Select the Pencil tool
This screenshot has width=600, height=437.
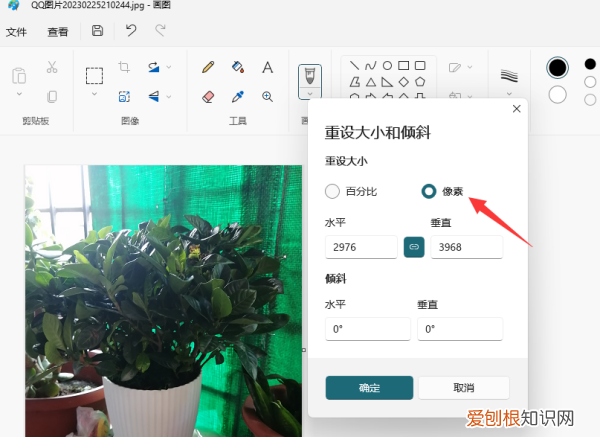point(208,67)
